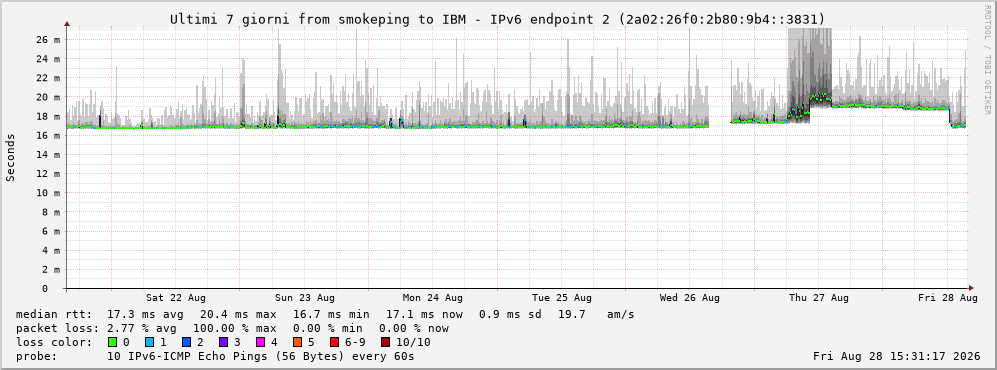Click the purple loss color 3 swatch
Viewport: 997px width, 370px height.
tap(223, 342)
